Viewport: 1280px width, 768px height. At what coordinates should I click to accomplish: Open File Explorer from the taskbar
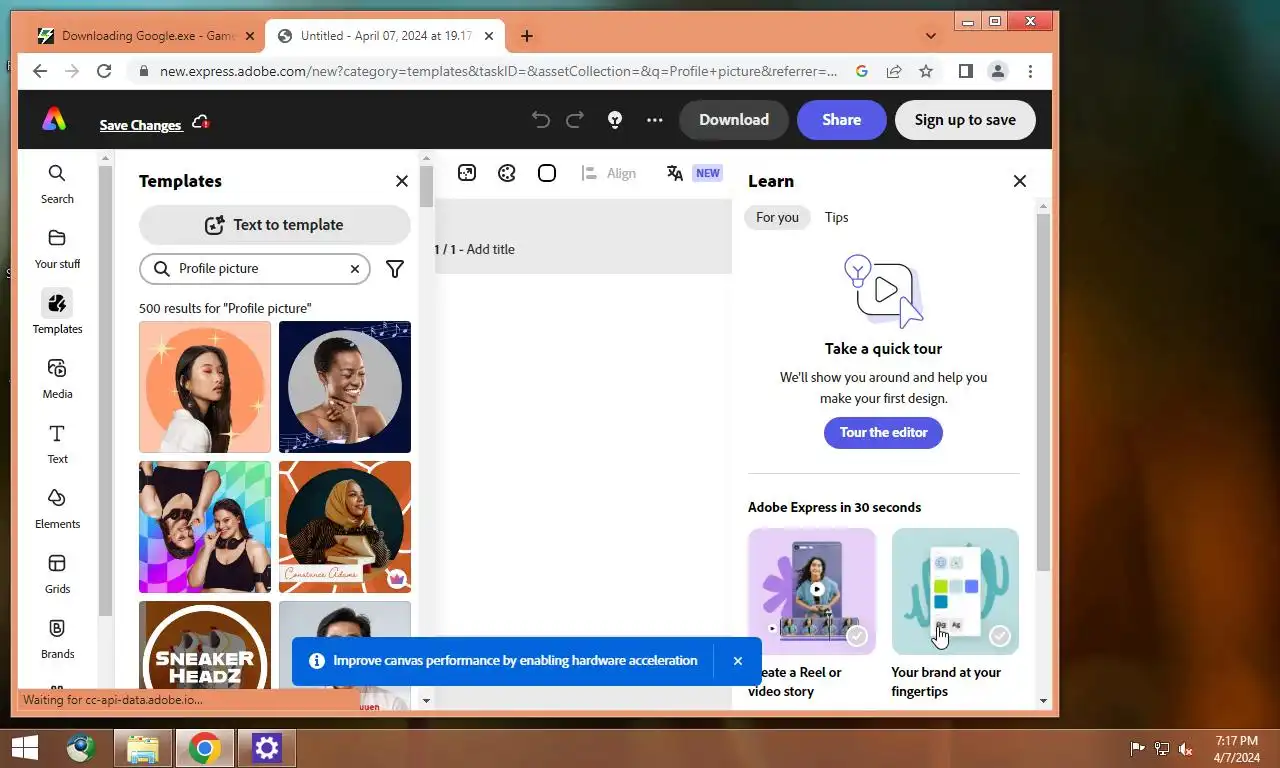143,748
